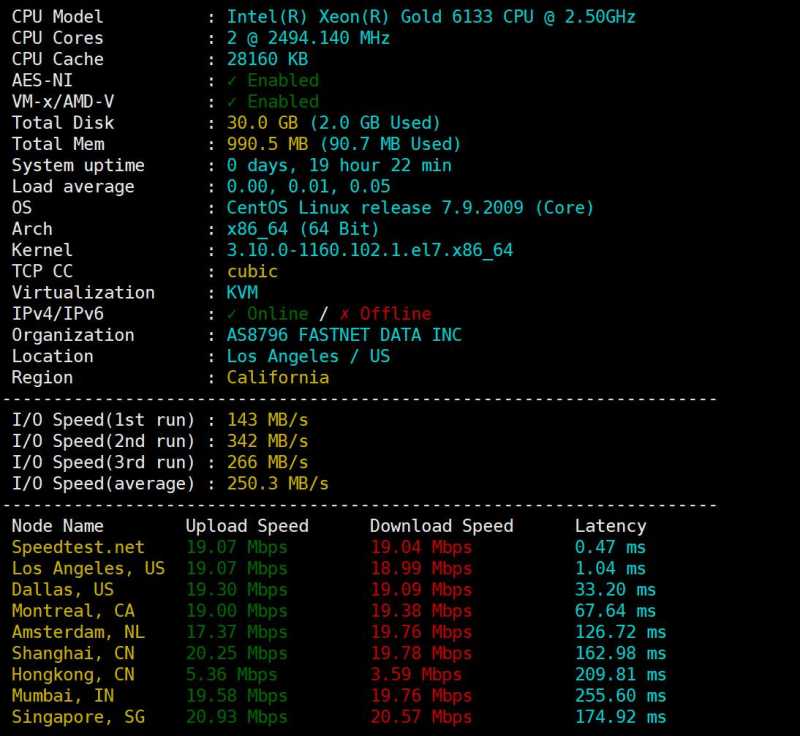Click the Node Name column header
Image resolution: width=800 pixels, height=736 pixels.
click(x=57, y=526)
